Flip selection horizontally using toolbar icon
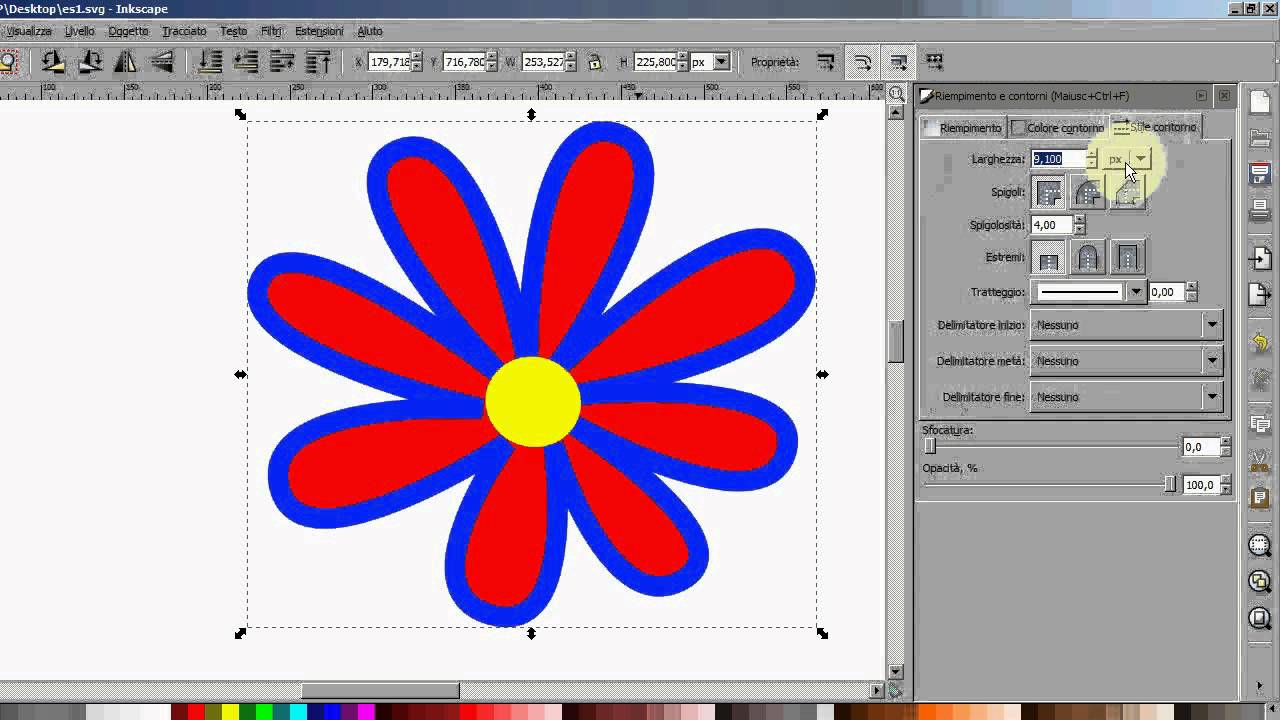 [126, 62]
